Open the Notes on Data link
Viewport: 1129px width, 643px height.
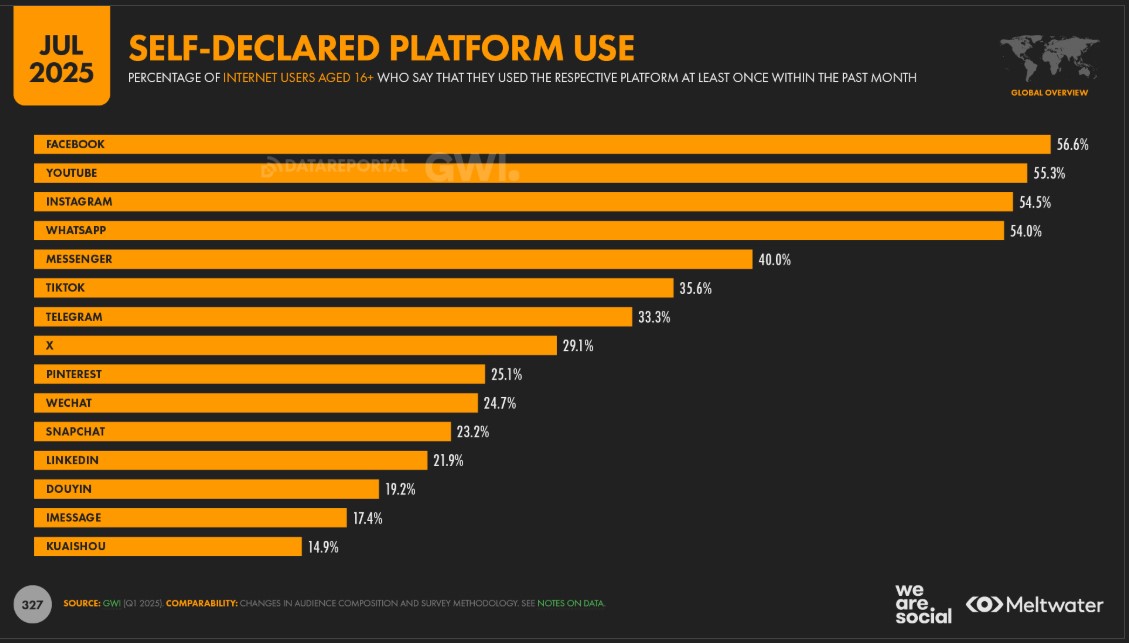coord(571,603)
